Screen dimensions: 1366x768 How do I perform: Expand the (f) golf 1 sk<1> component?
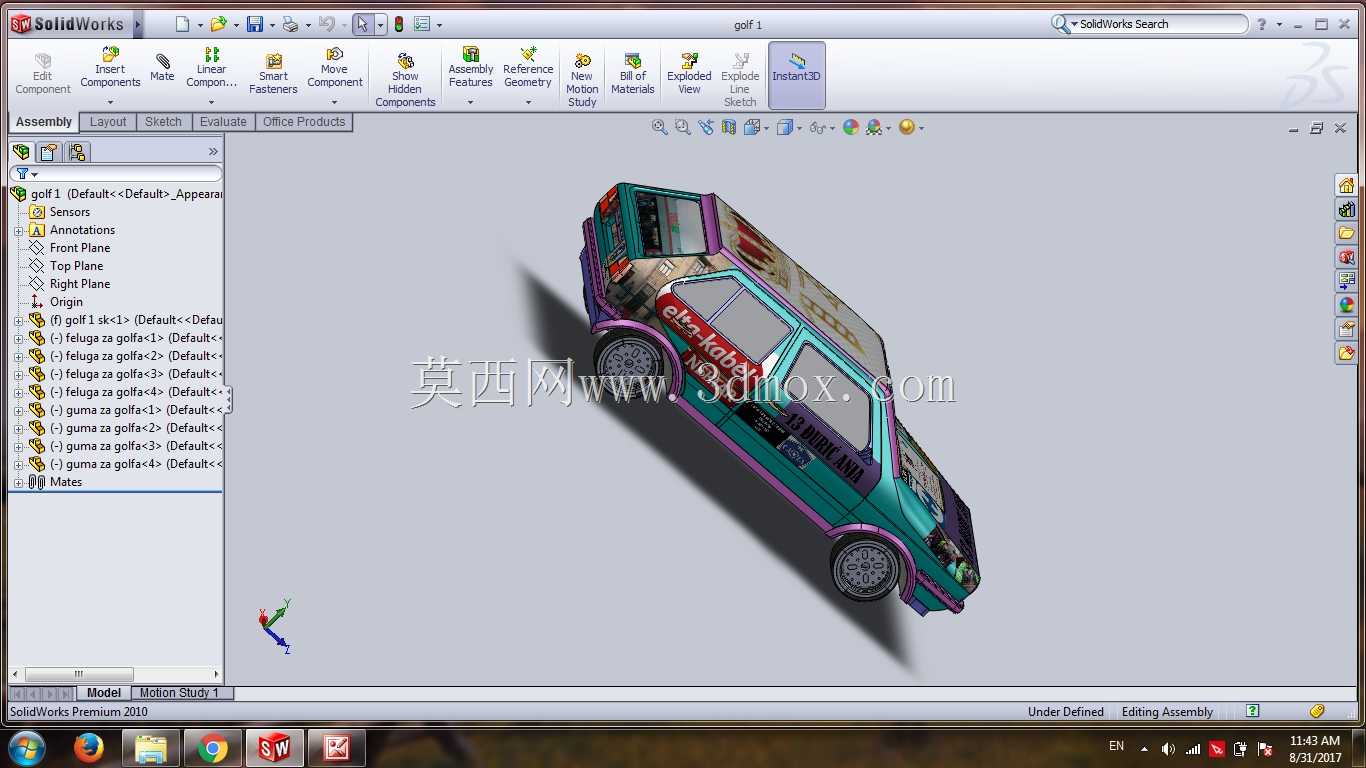[18, 320]
